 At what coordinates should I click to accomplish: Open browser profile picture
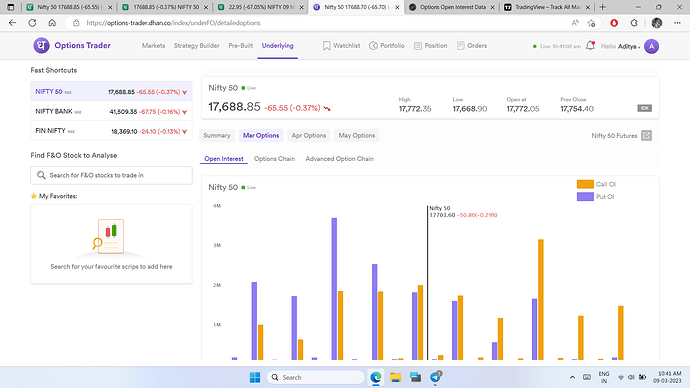click(x=657, y=23)
